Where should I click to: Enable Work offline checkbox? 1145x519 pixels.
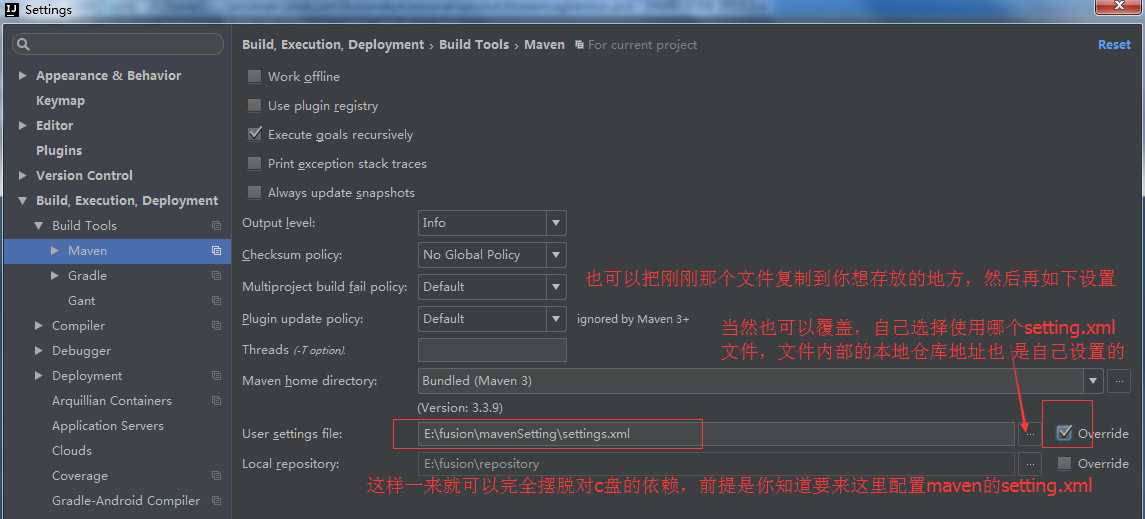point(254,77)
